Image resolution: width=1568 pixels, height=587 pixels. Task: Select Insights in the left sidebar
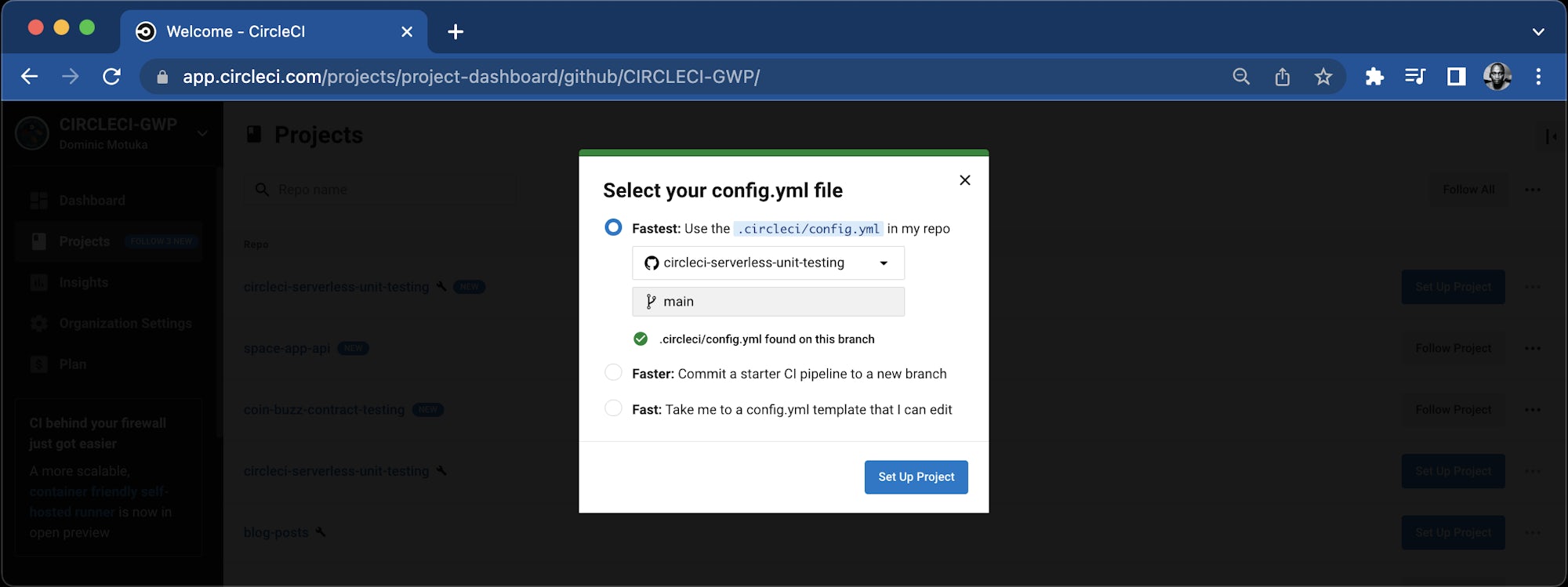pyautogui.click(x=83, y=282)
